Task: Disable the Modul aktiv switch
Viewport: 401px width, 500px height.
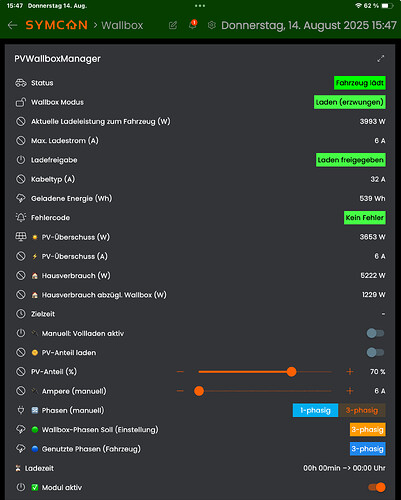Action: coord(377,487)
